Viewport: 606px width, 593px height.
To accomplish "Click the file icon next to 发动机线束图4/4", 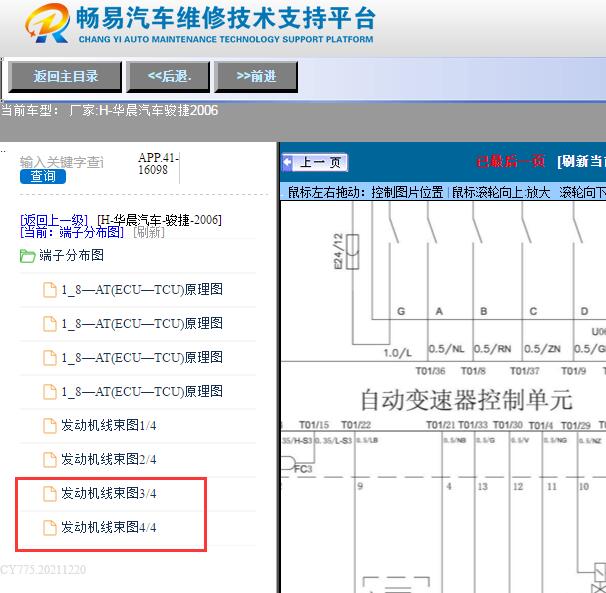I will point(49,528).
